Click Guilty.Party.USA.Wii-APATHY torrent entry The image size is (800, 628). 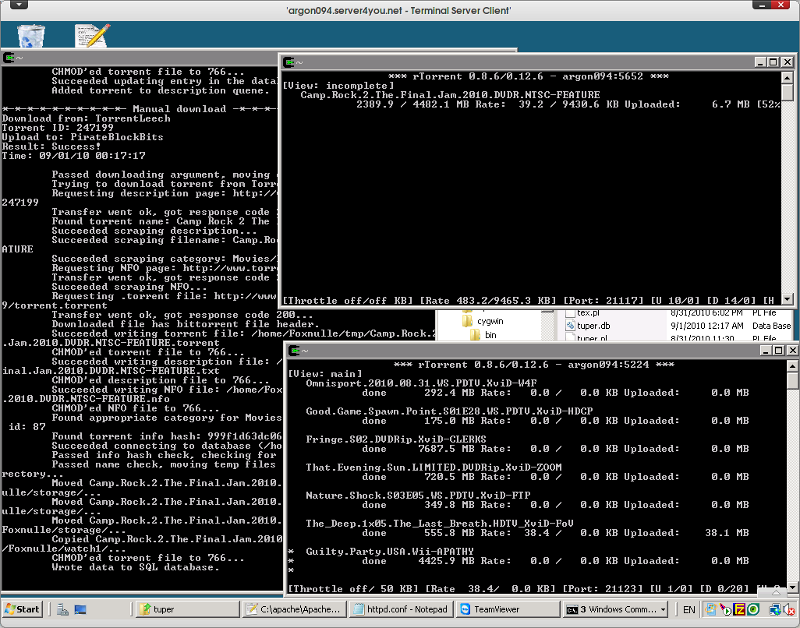tap(390, 551)
